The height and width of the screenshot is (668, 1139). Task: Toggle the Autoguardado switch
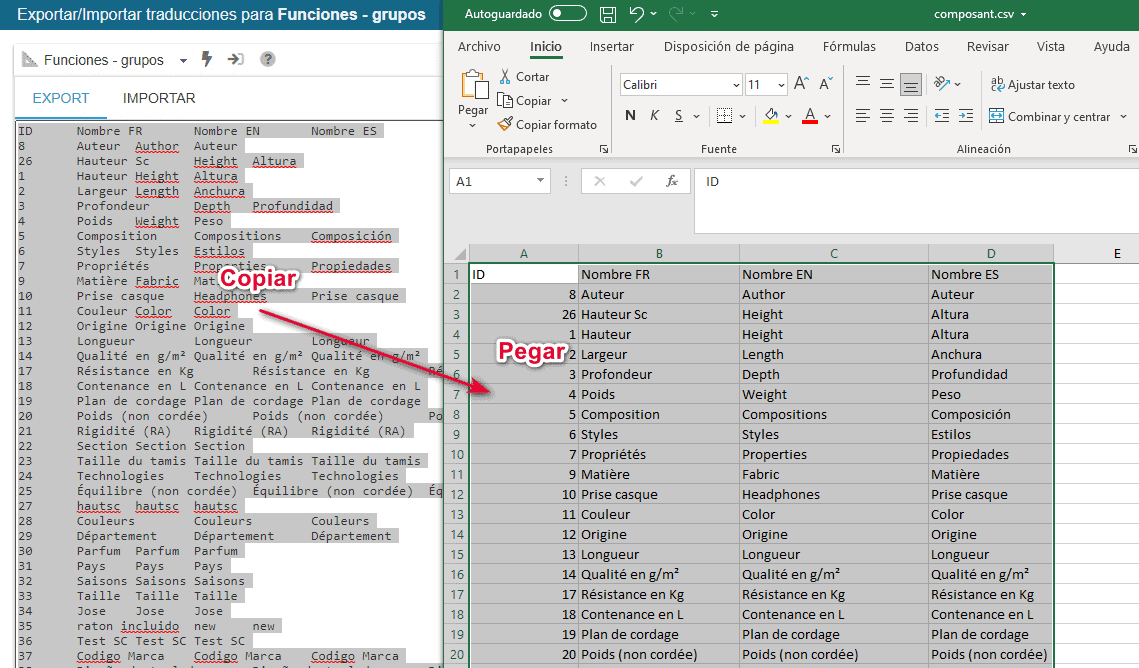pyautogui.click(x=568, y=14)
